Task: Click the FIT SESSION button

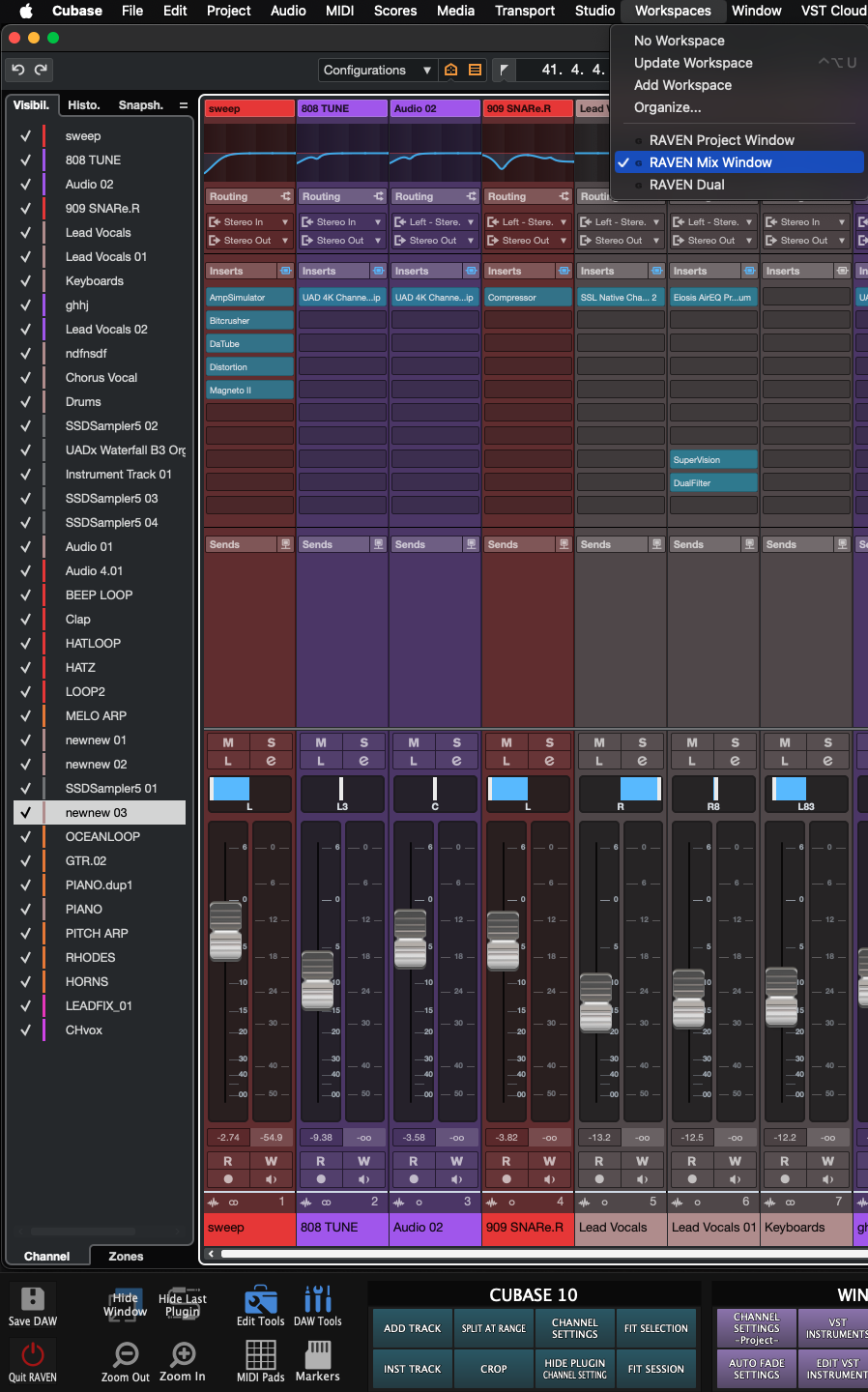Action: pos(655,1369)
